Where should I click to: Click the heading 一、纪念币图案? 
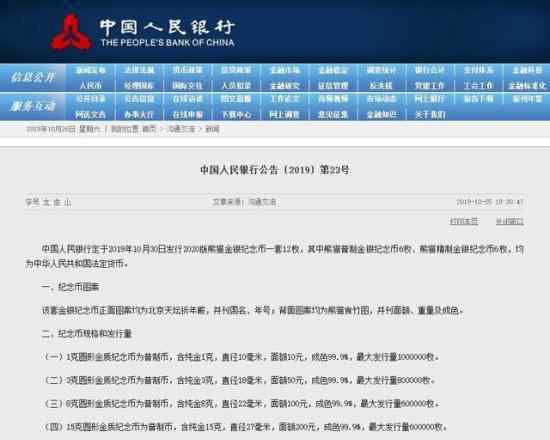[71, 287]
